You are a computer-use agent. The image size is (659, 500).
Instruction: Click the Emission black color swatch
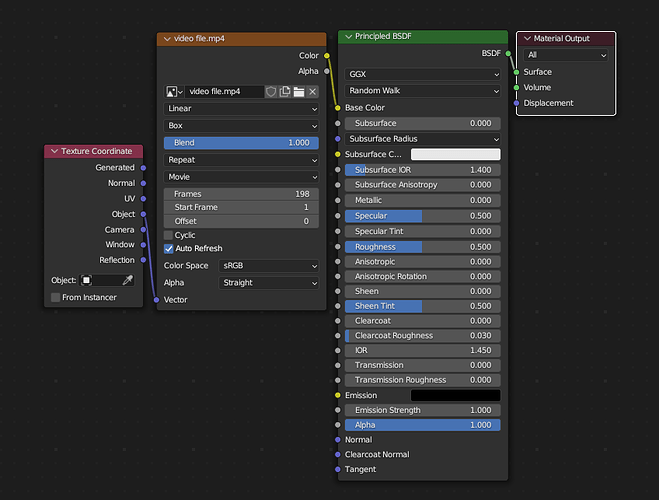coord(456,395)
